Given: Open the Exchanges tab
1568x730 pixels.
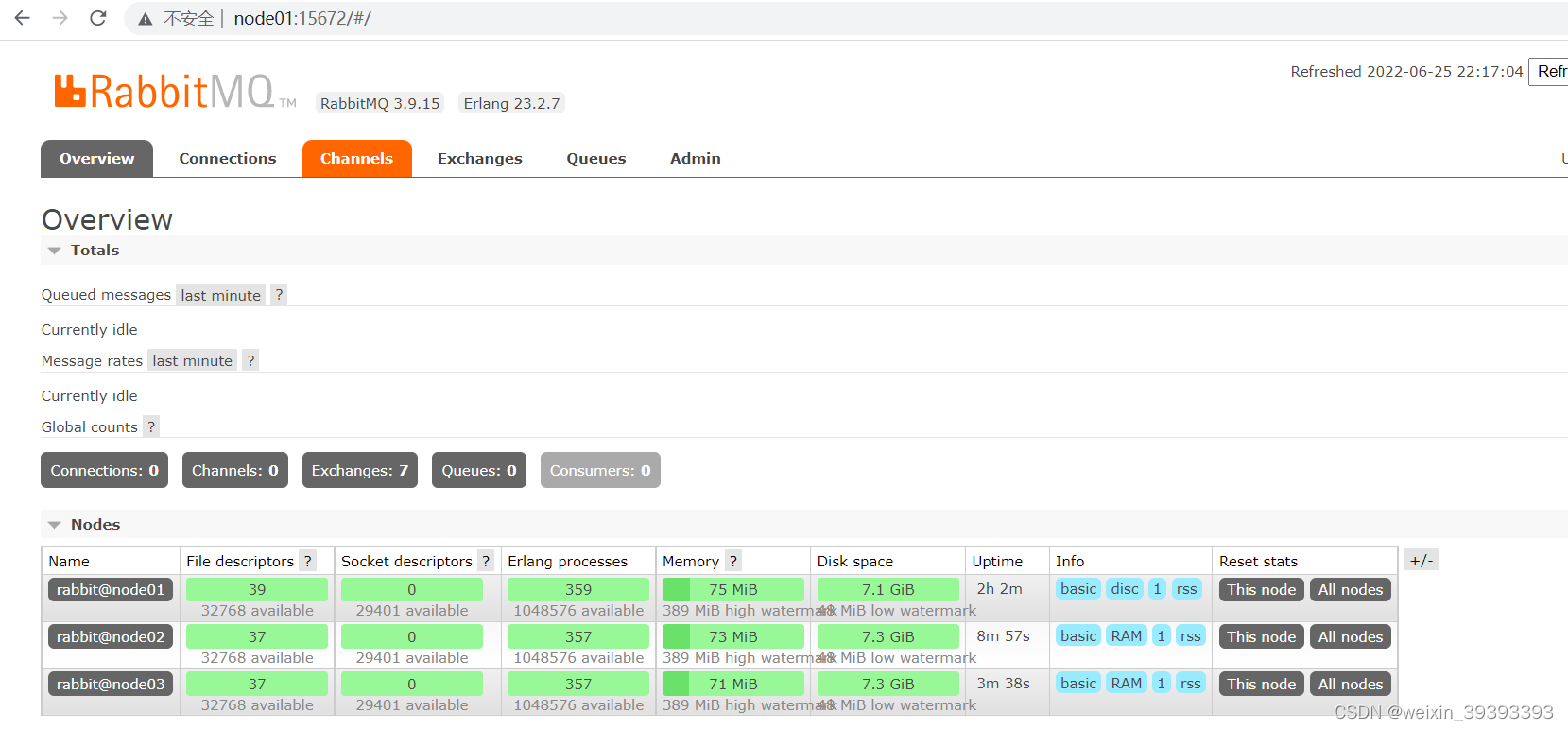Looking at the screenshot, I should [x=479, y=159].
